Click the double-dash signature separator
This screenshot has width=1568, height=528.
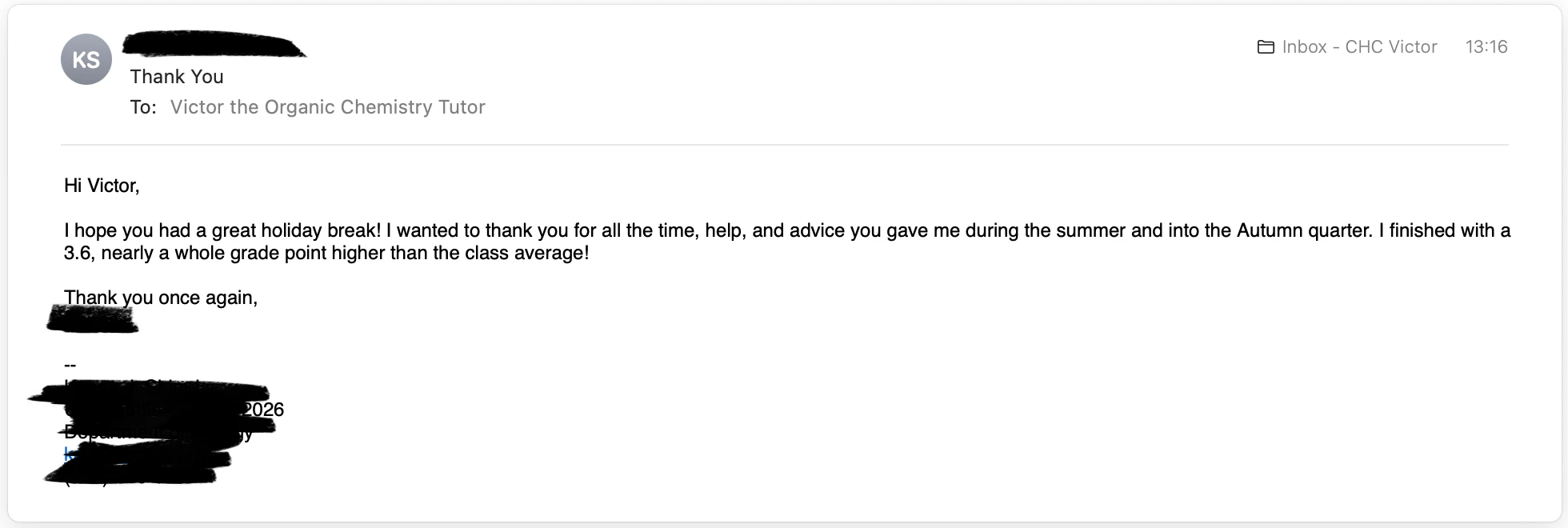(x=70, y=365)
